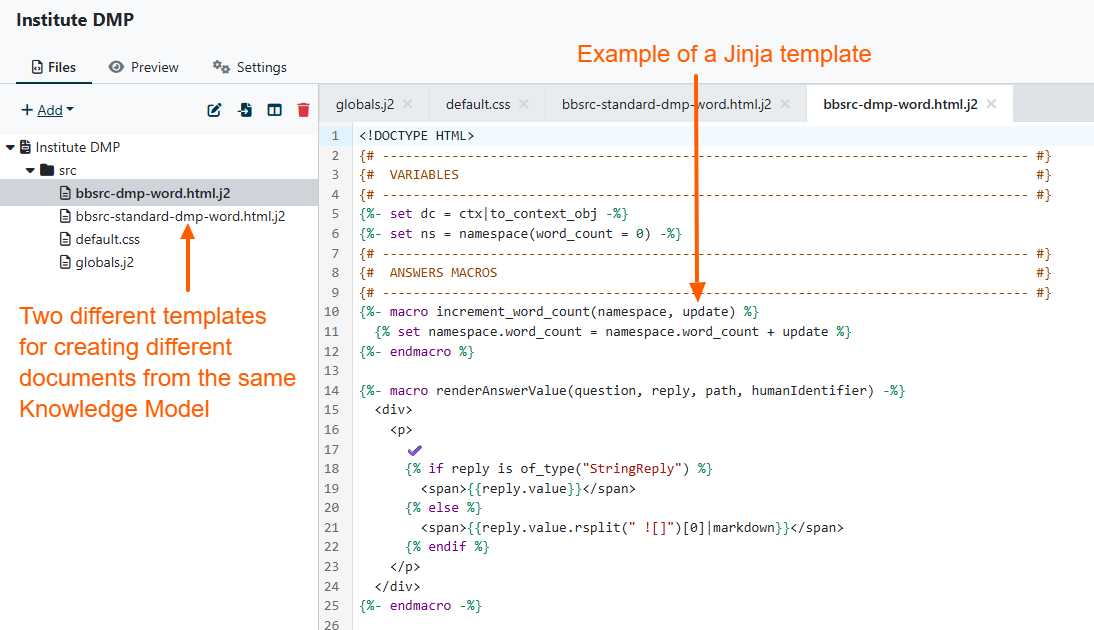
Task: Click the 'set ns = namespace(word_count = 0)' line
Action: click(520, 234)
